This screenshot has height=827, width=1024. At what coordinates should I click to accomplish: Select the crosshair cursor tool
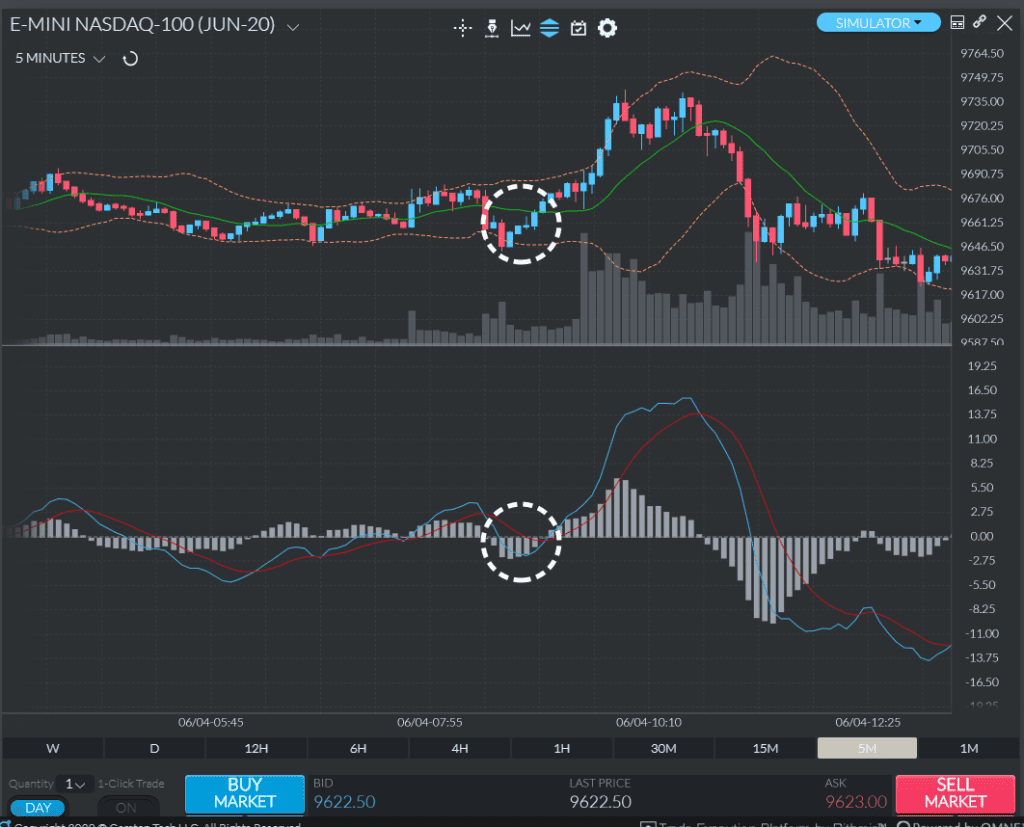462,27
